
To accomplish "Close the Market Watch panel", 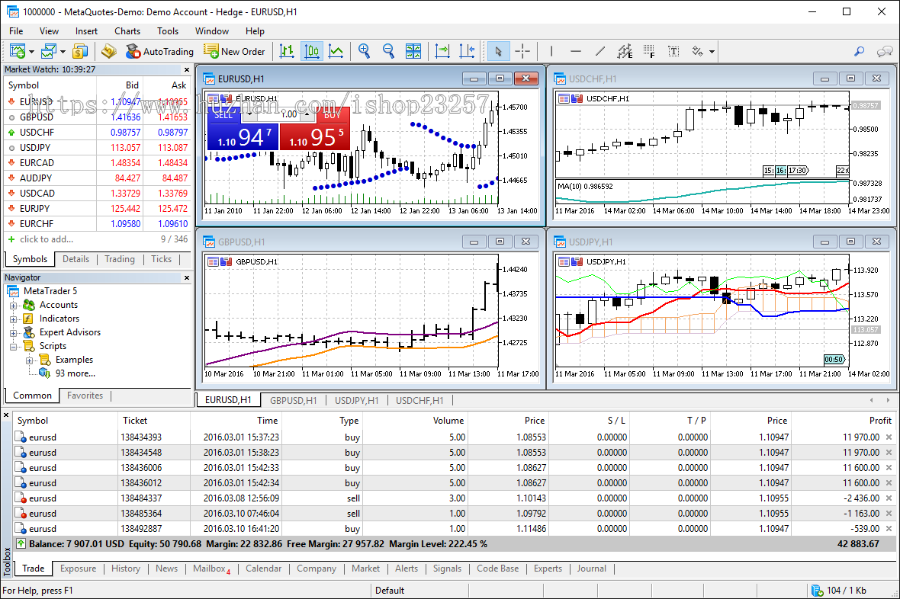I will coord(187,69).
